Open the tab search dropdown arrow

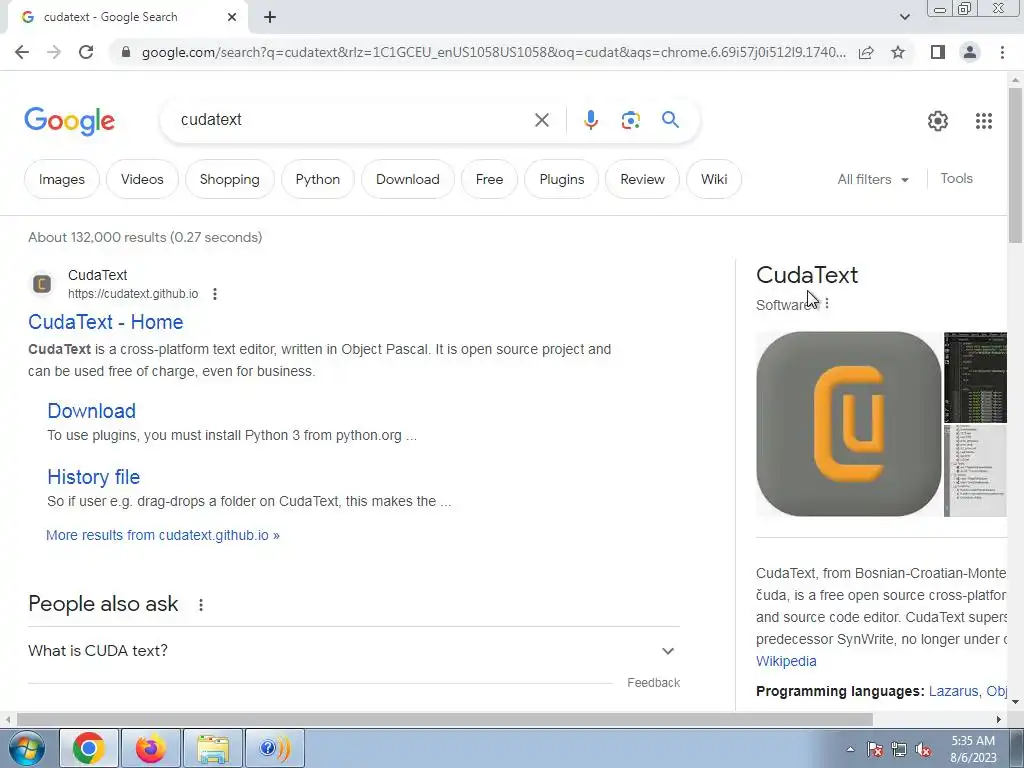pyautogui.click(x=904, y=18)
